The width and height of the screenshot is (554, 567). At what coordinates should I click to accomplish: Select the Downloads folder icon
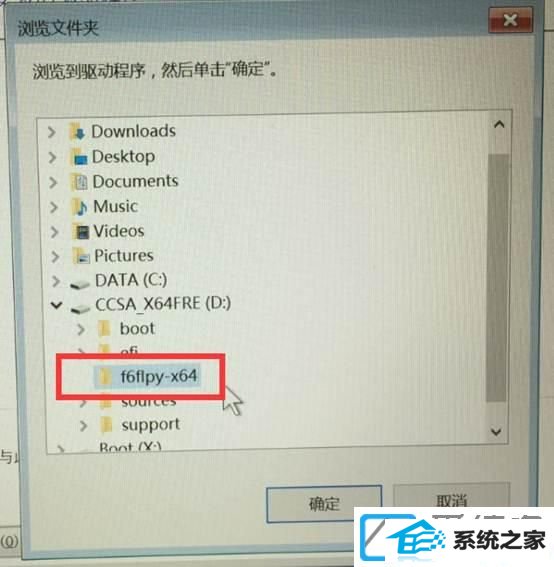pos(77,132)
